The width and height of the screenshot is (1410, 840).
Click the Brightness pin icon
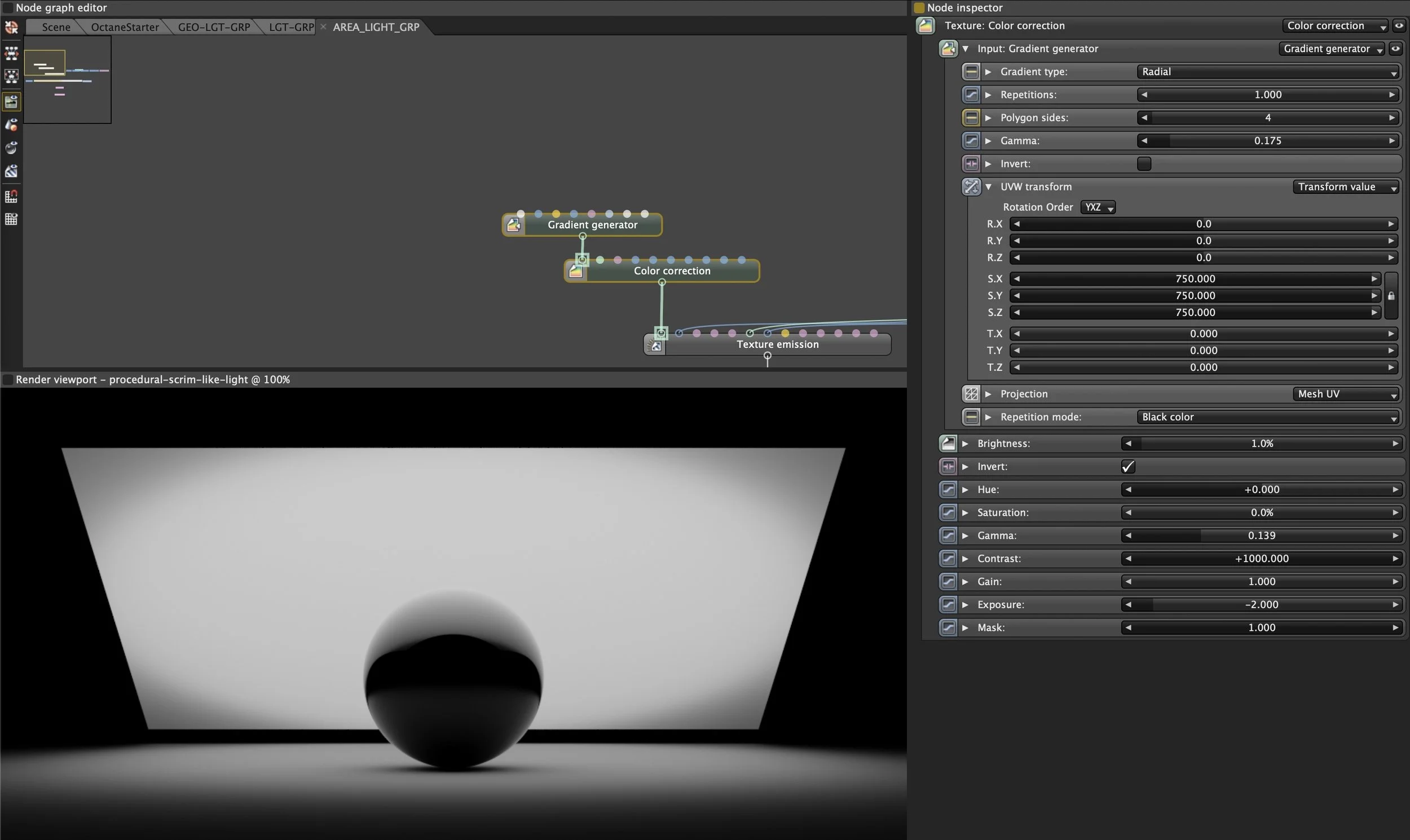(948, 444)
